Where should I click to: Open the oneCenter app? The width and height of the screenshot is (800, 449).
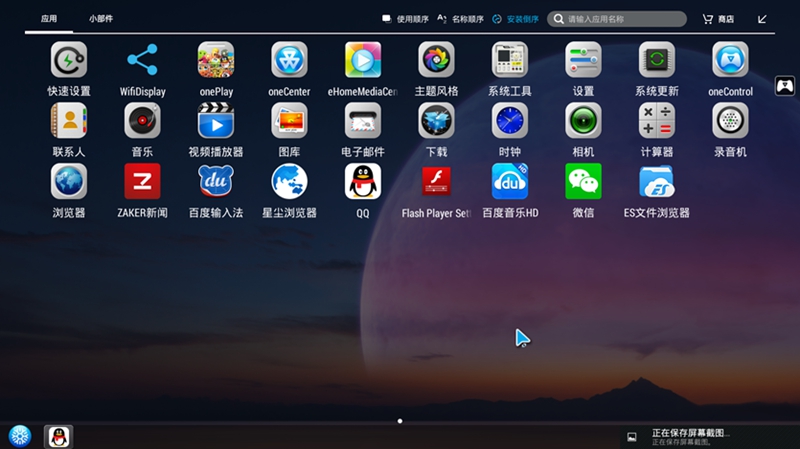pos(289,60)
